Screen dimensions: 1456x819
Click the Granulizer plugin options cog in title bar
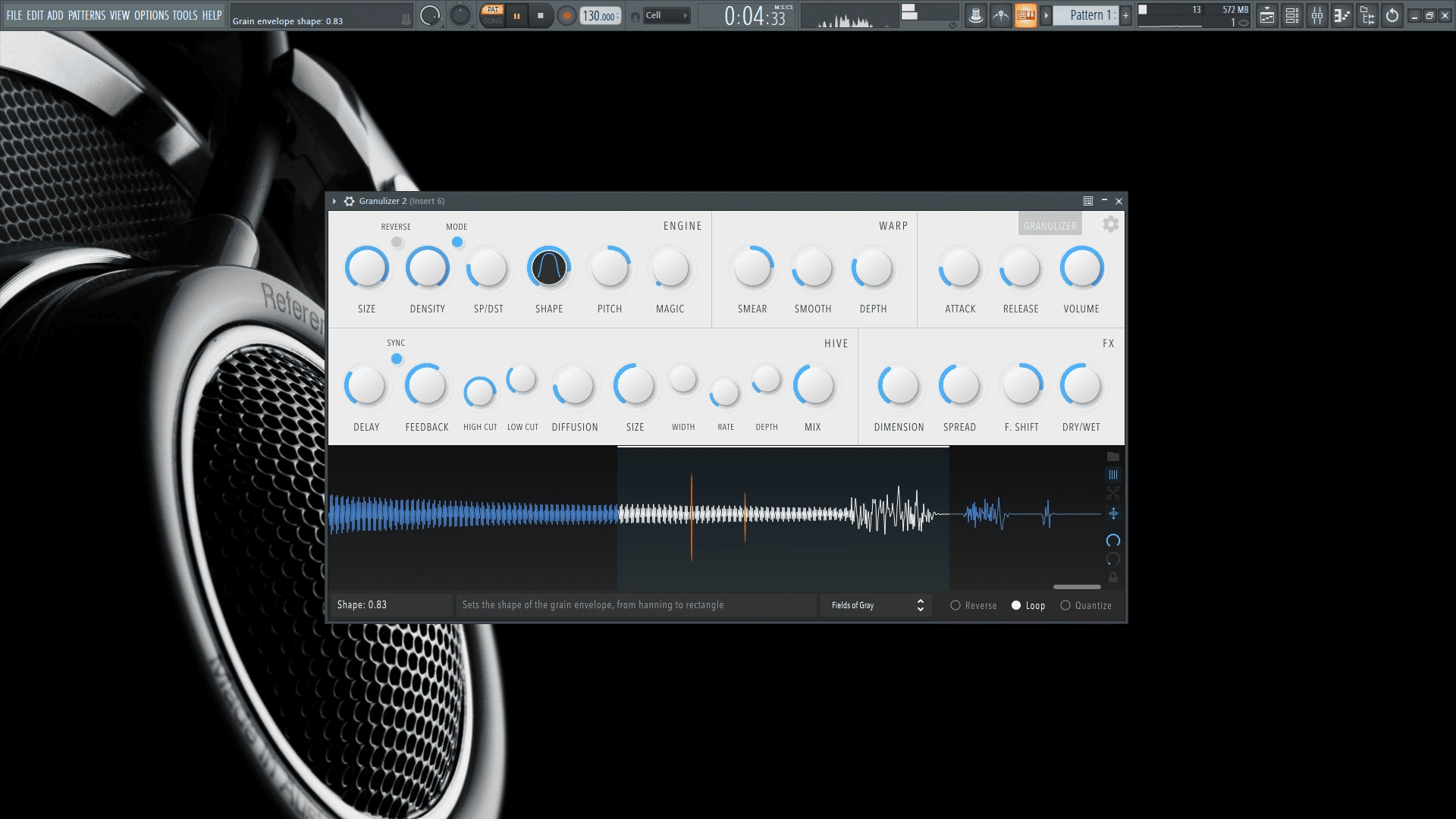349,201
